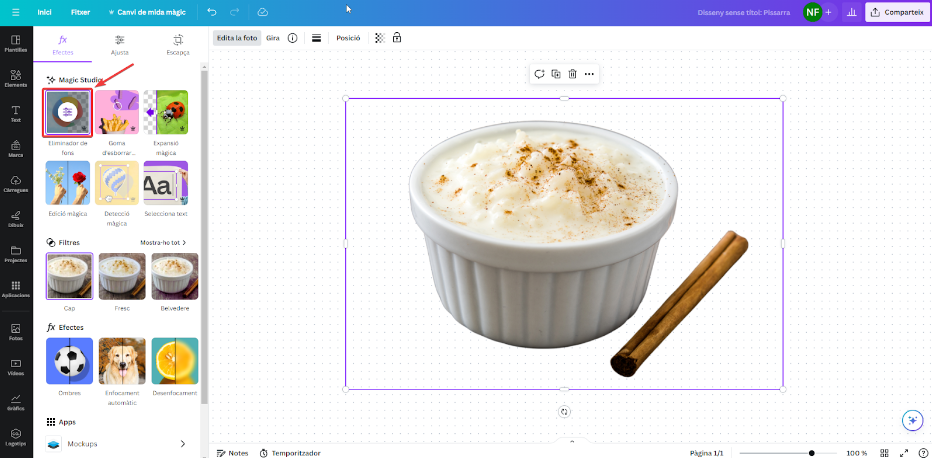
Task: Open Projectes in sidebar
Action: pos(16,254)
